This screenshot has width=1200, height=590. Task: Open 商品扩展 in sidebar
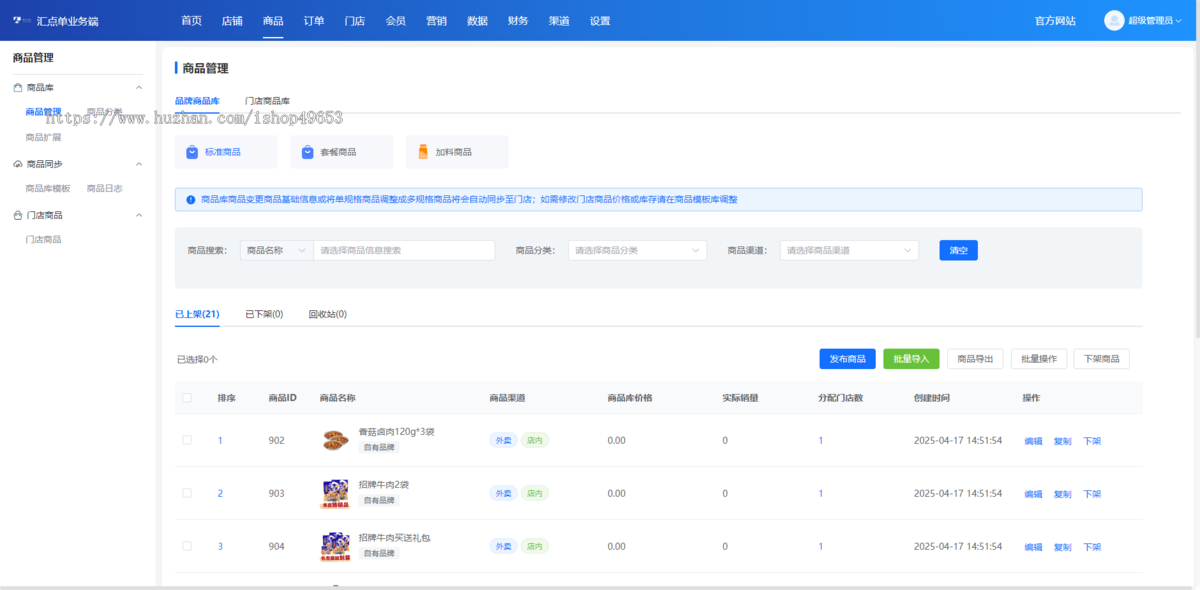click(43, 137)
